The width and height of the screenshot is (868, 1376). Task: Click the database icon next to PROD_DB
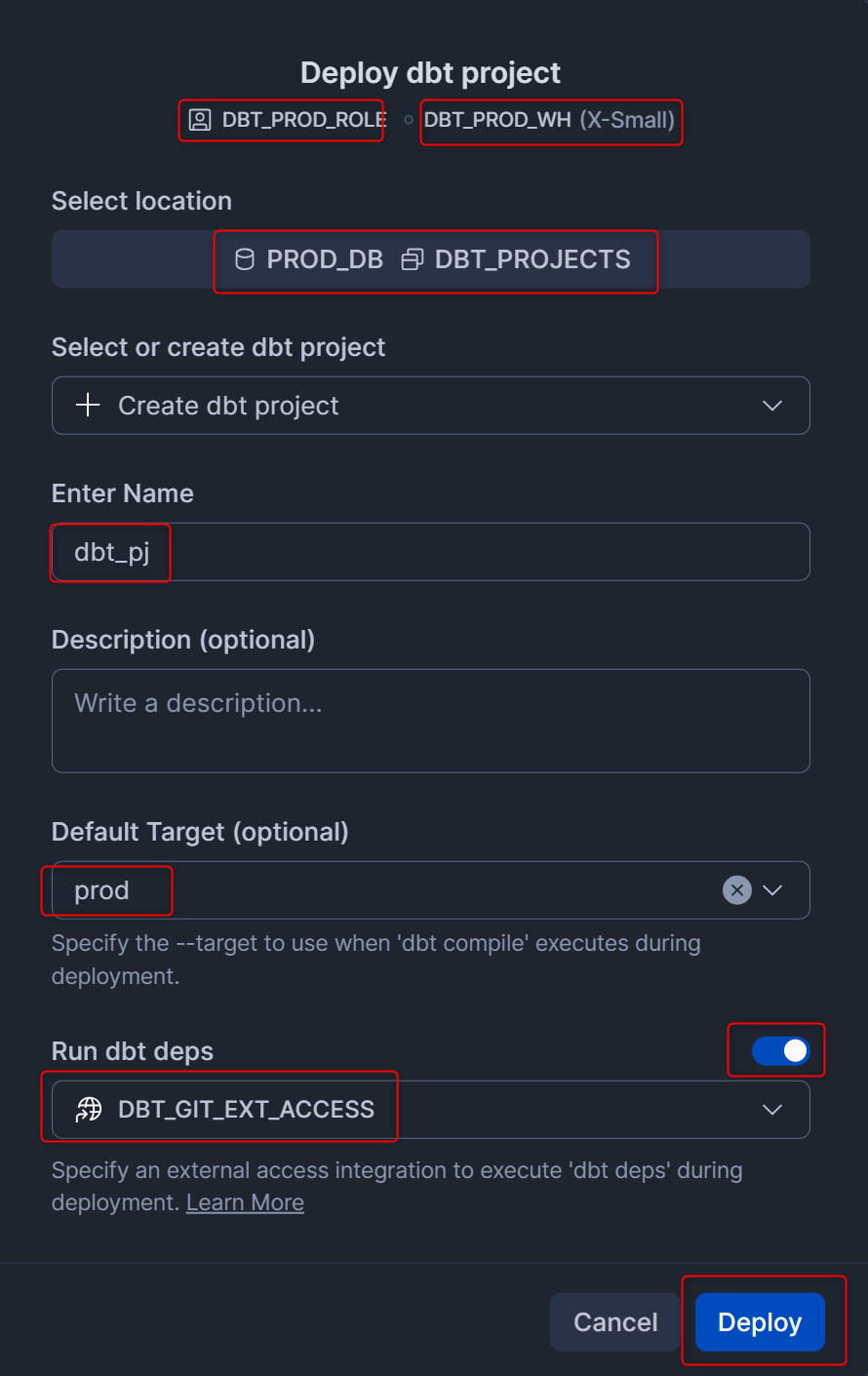pyautogui.click(x=245, y=259)
